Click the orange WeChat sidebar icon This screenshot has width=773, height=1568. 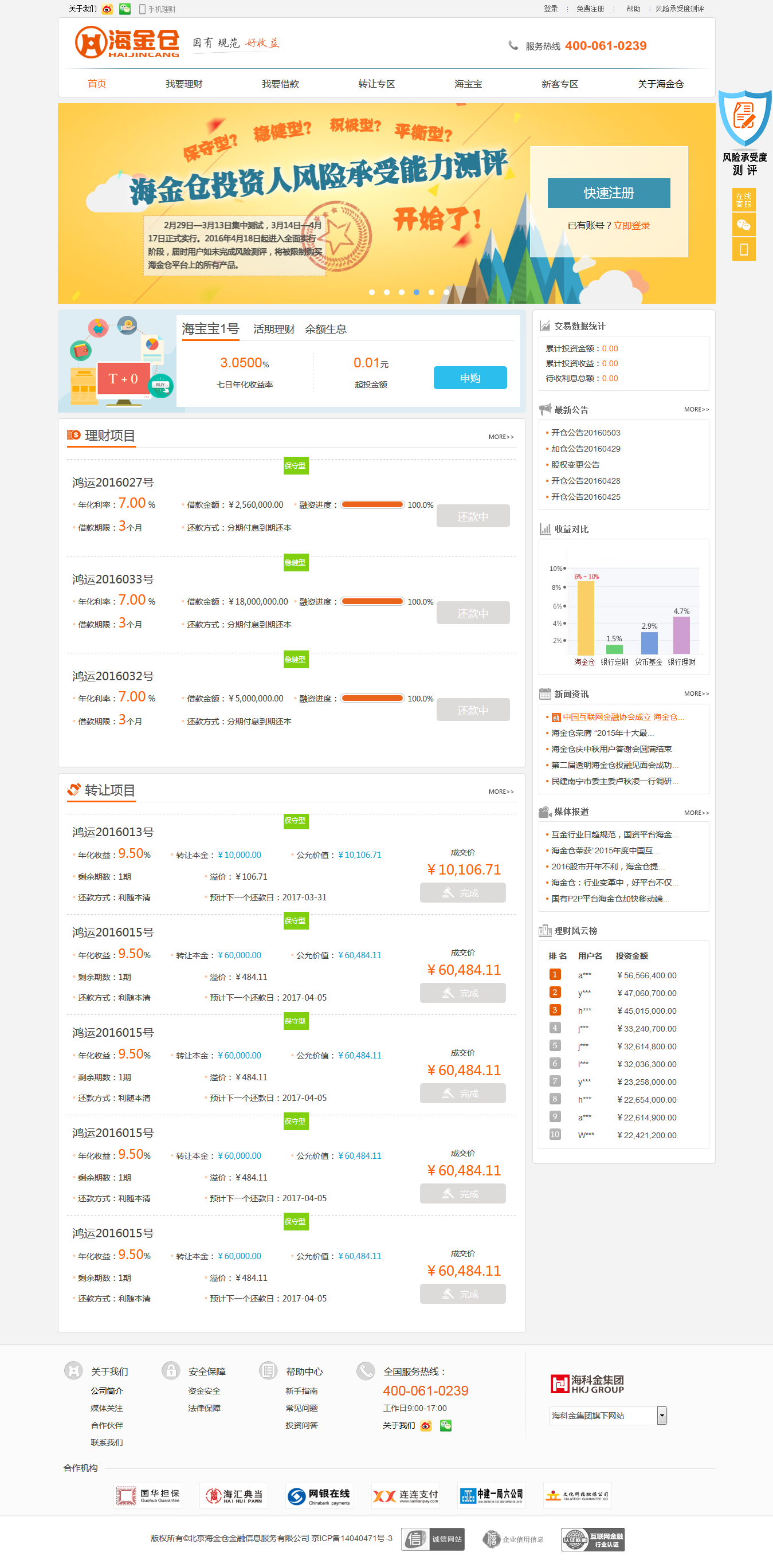(743, 225)
